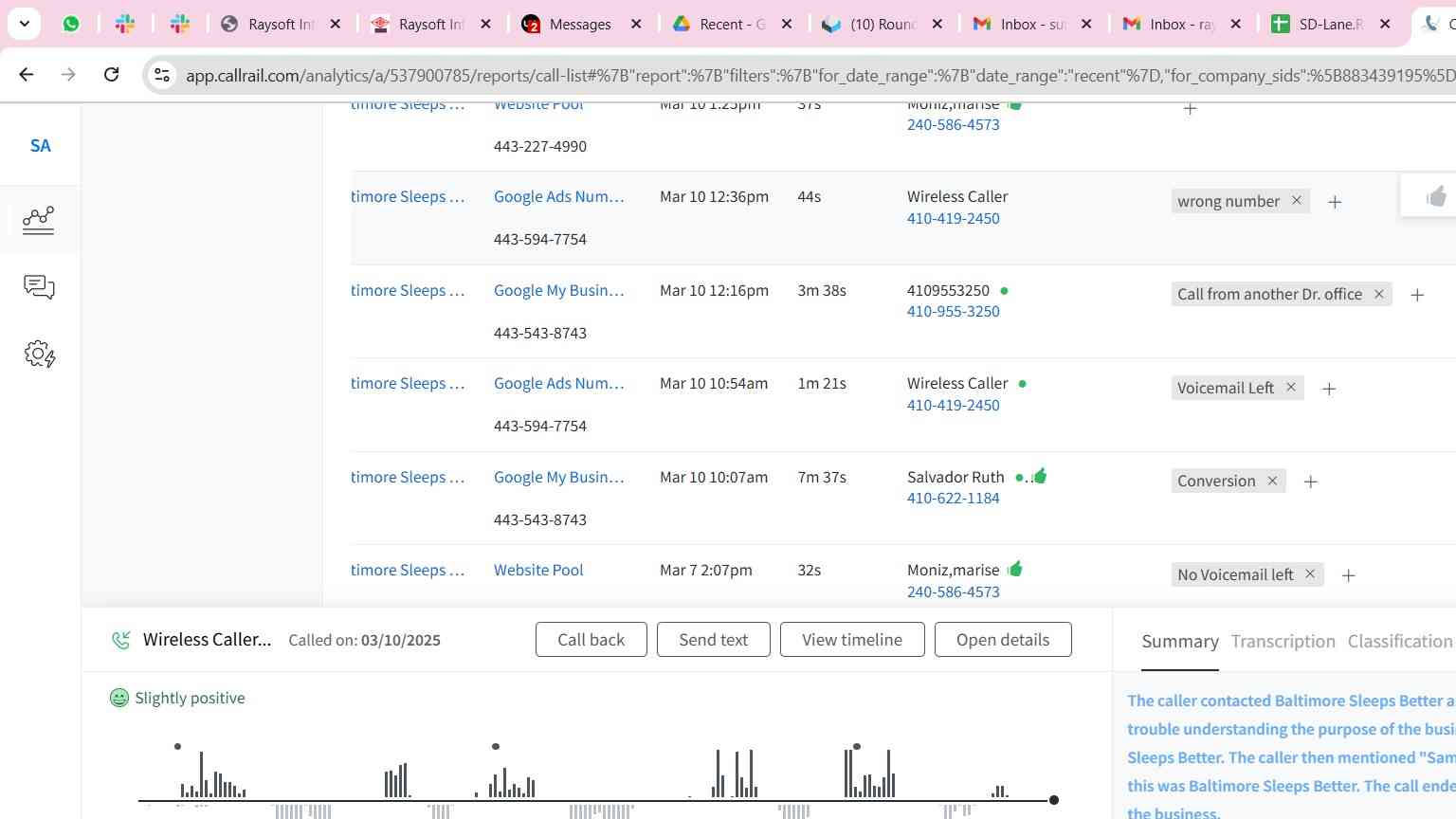Remove the "wrong number" tag
This screenshot has width=1456, height=819.
click(1296, 201)
